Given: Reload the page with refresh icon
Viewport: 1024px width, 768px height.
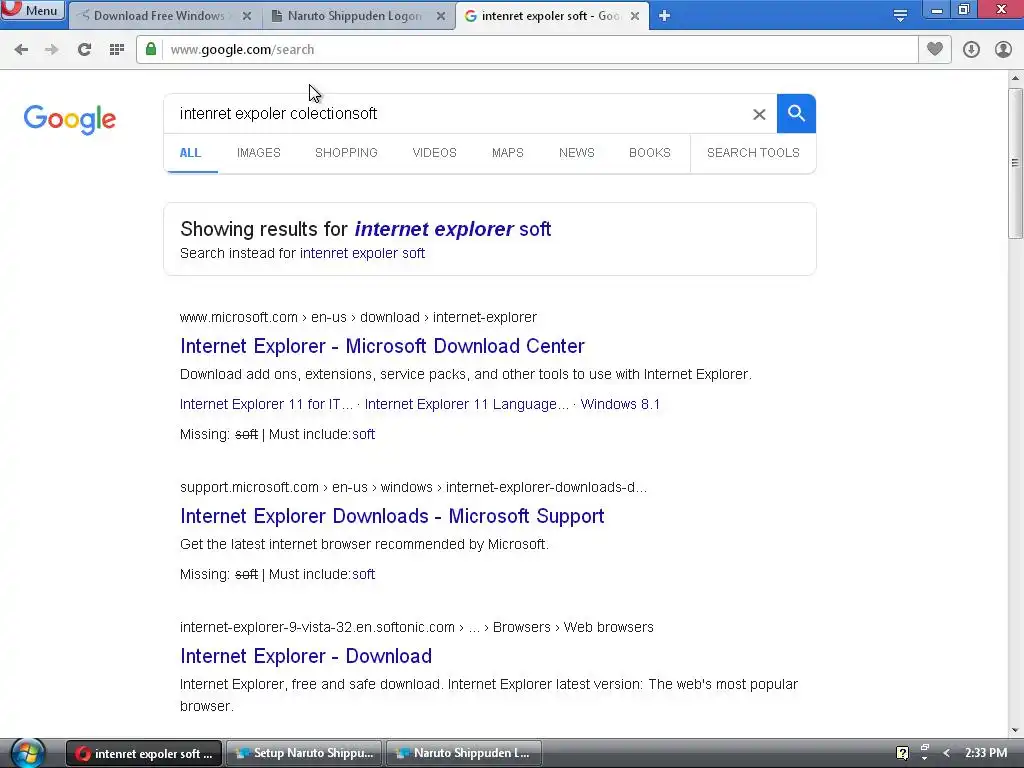Looking at the screenshot, I should [84, 50].
